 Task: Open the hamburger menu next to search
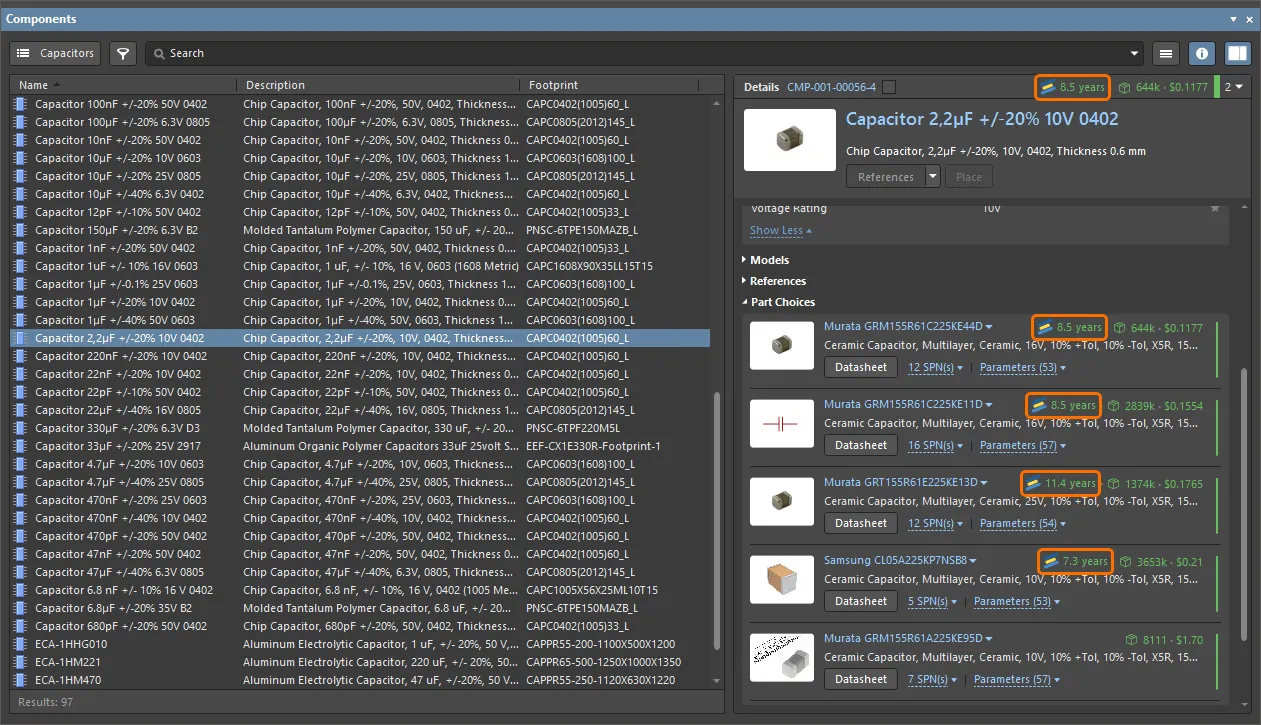click(1165, 53)
